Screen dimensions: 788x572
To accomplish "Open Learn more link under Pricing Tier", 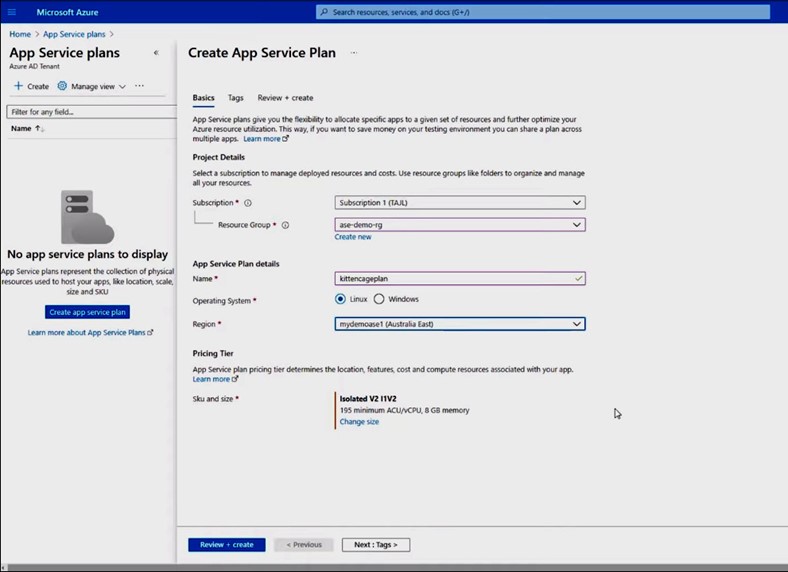I will [x=215, y=379].
